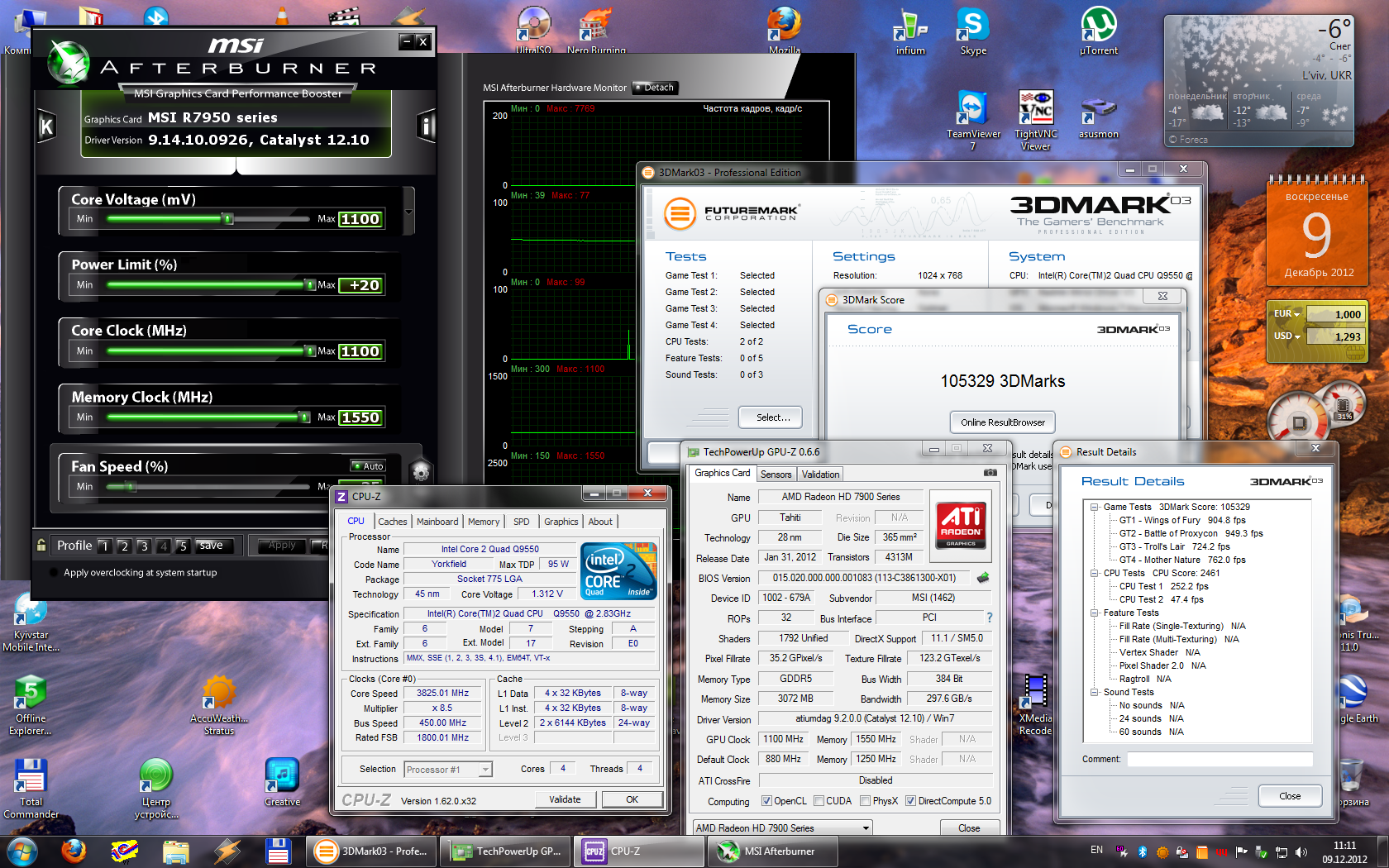Click Comment input field in Result Details

click(1220, 759)
